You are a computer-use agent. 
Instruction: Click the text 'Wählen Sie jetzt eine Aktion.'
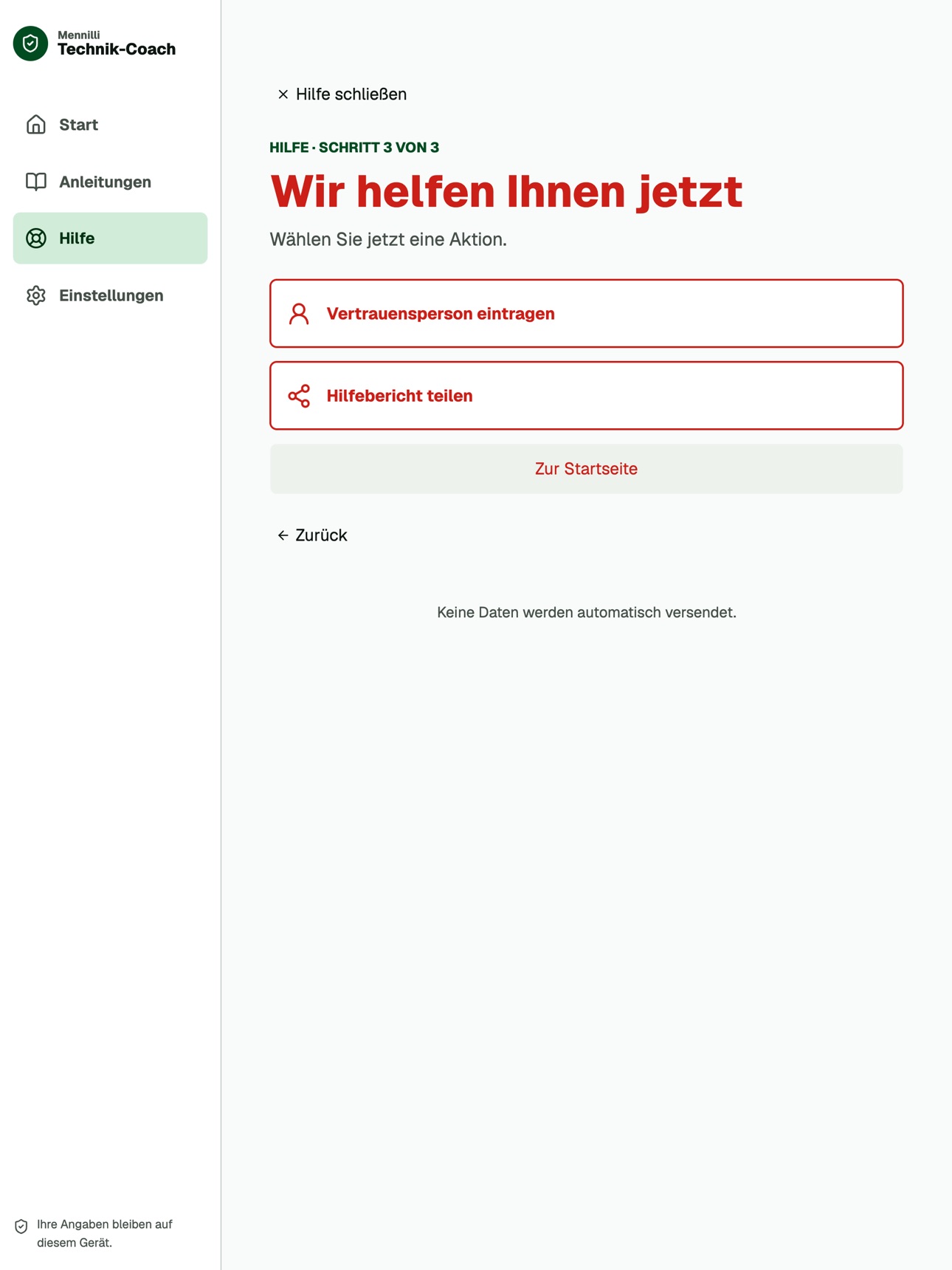coord(388,240)
